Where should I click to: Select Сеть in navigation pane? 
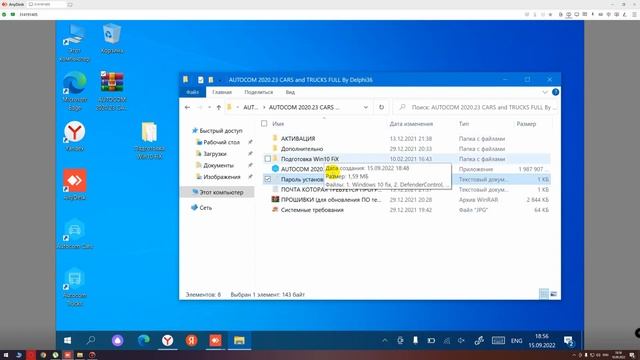point(205,208)
